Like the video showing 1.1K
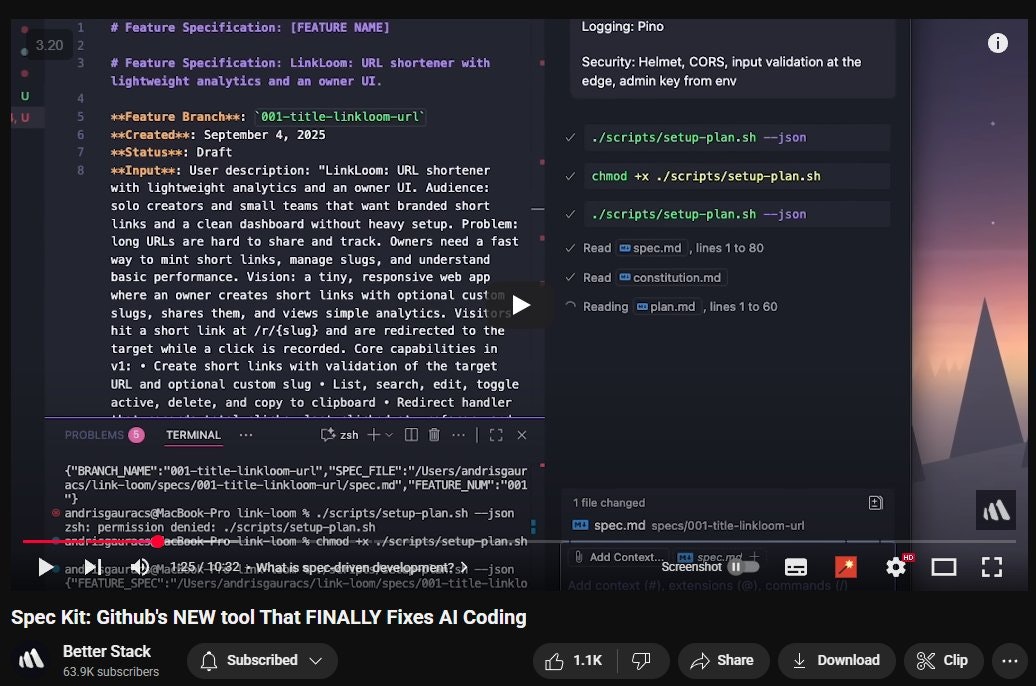 (575, 660)
